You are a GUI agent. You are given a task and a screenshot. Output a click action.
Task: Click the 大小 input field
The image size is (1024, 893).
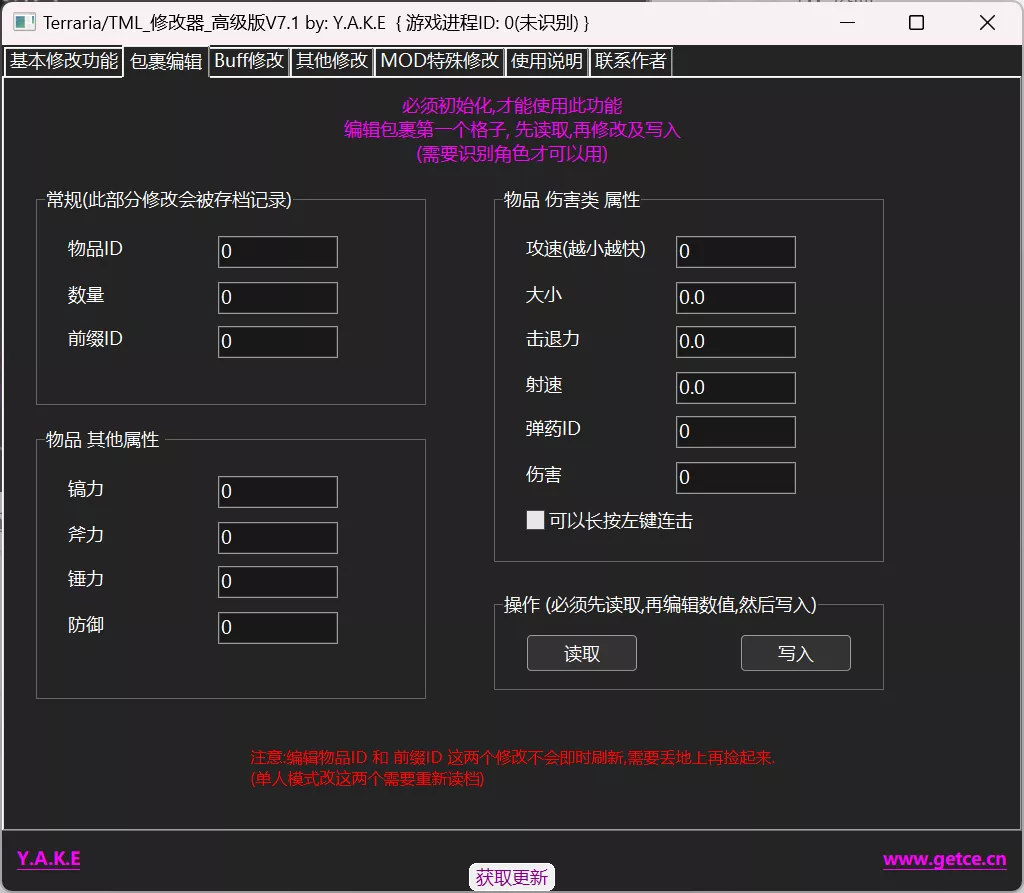coord(735,297)
